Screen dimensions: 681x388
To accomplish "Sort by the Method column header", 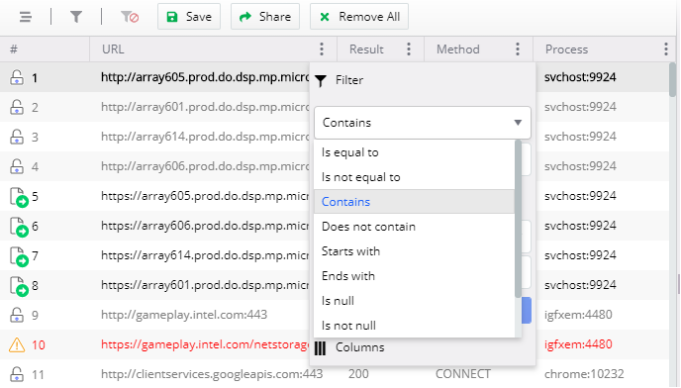I will [x=458, y=49].
